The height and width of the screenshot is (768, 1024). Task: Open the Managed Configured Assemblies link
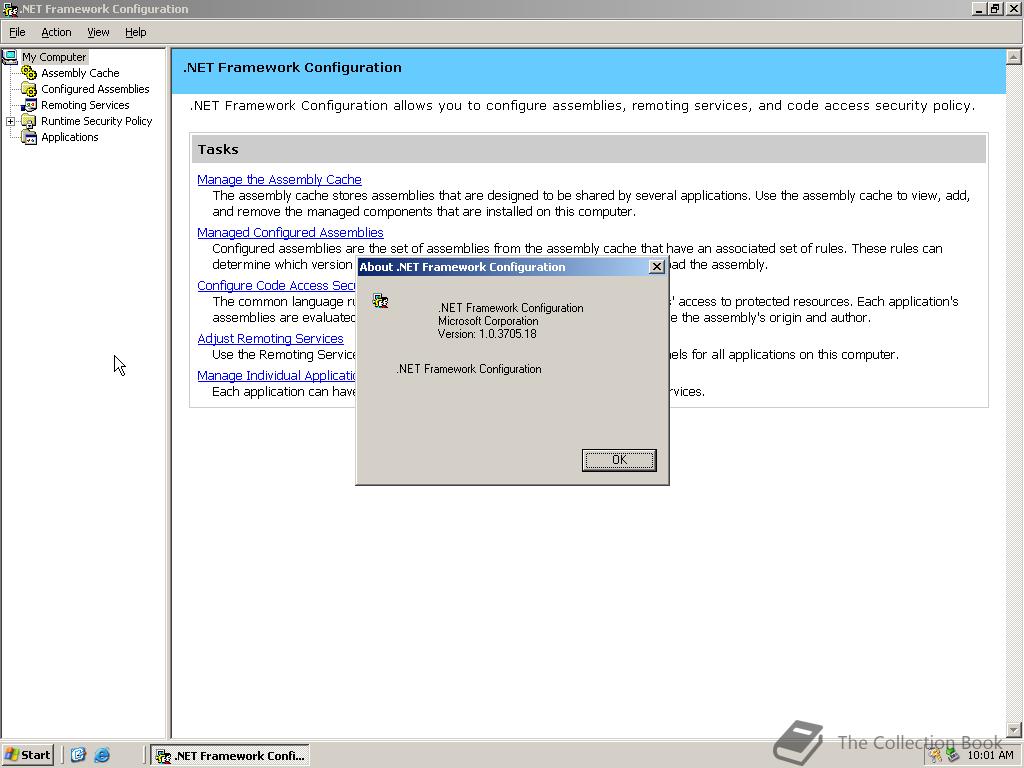coord(291,232)
